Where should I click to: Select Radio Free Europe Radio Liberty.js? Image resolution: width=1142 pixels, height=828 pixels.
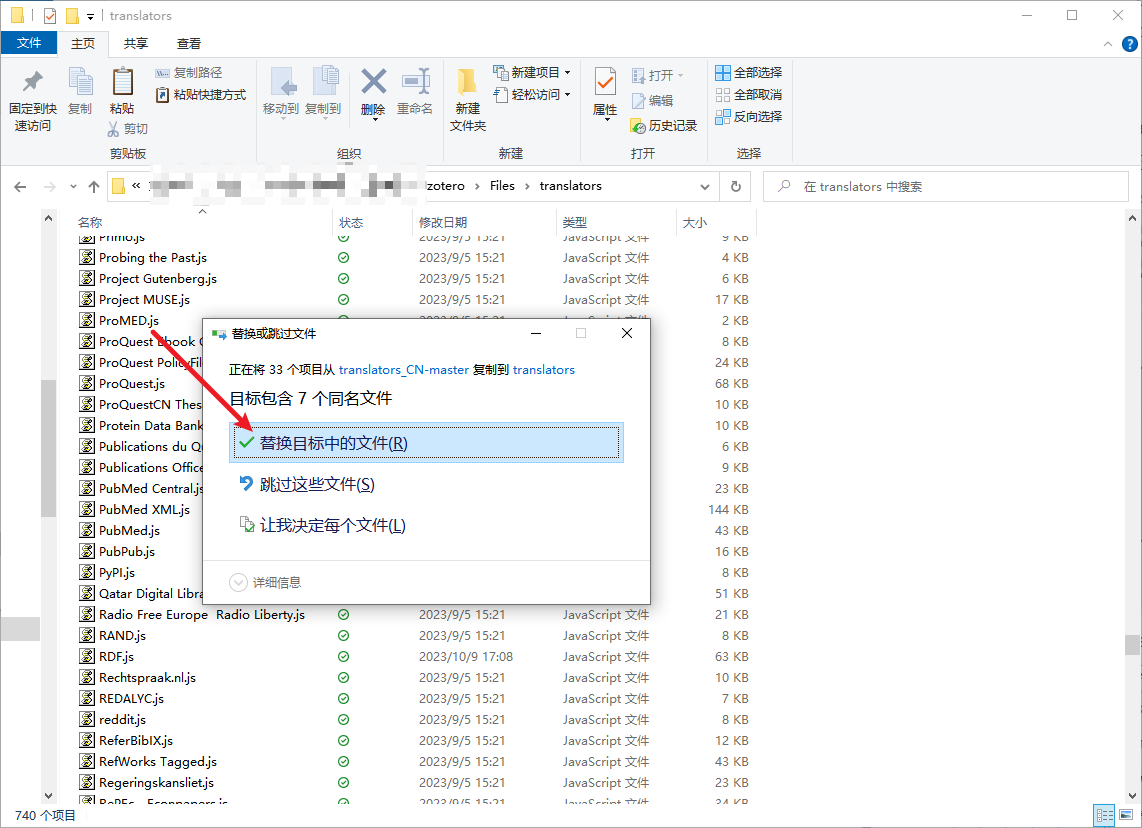click(x=202, y=615)
